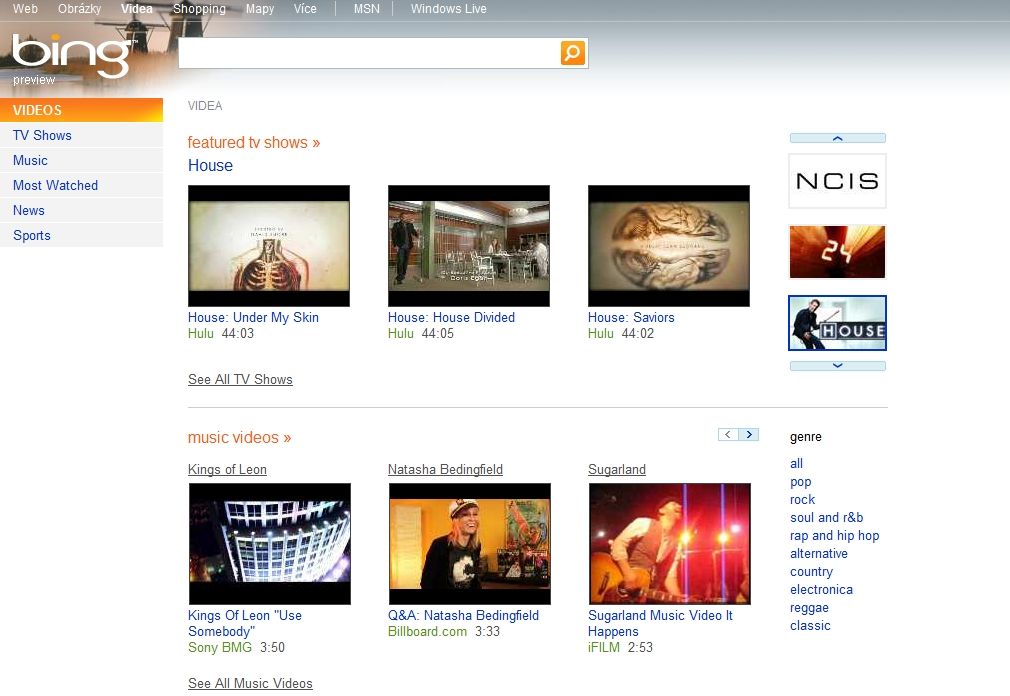Image resolution: width=1010 pixels, height=696 pixels.
Task: Filter genre by country
Action: click(x=812, y=572)
